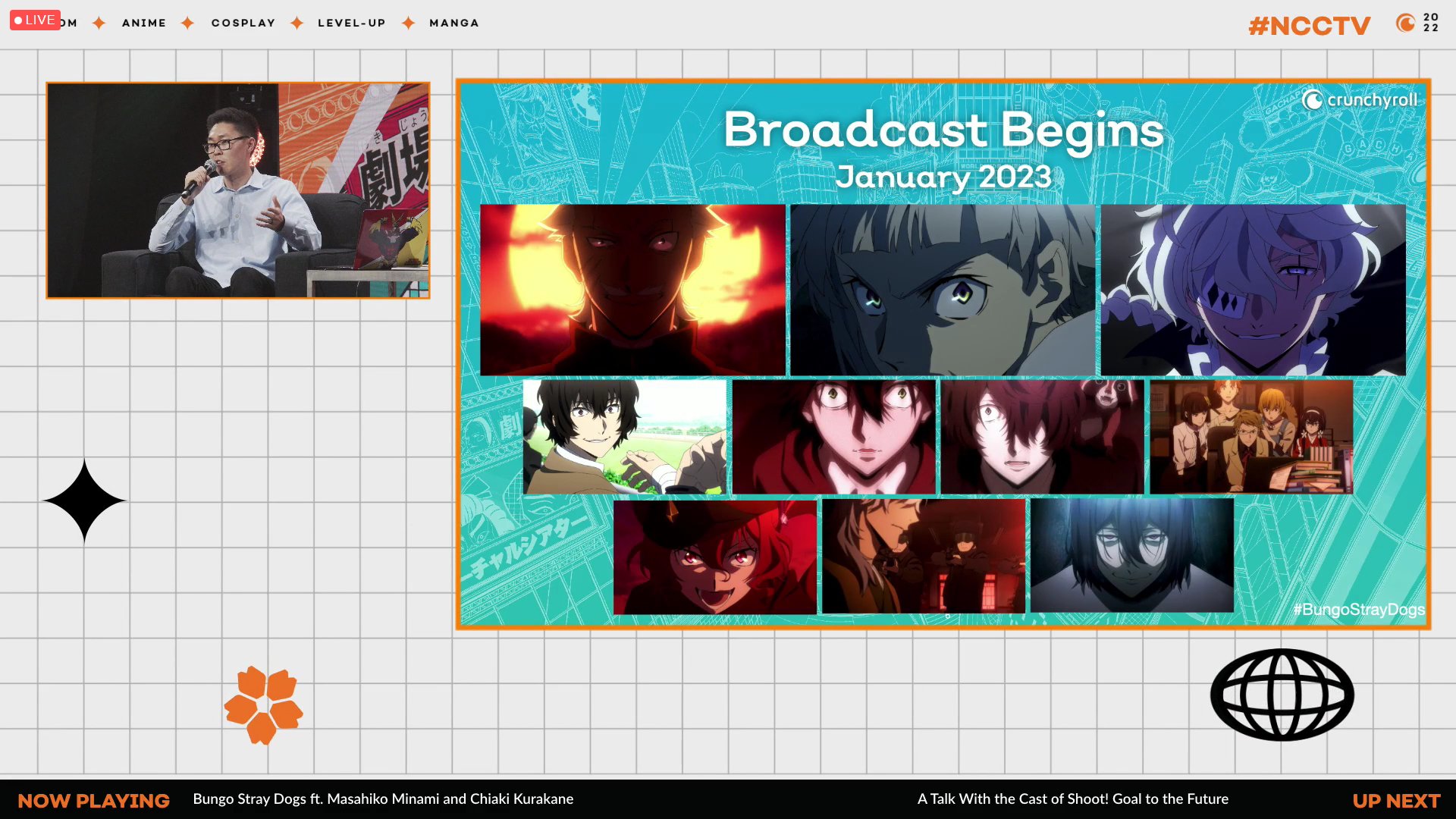Screen dimensions: 1456x819
Task: Open the smiling character outdoors still
Action: 624,437
